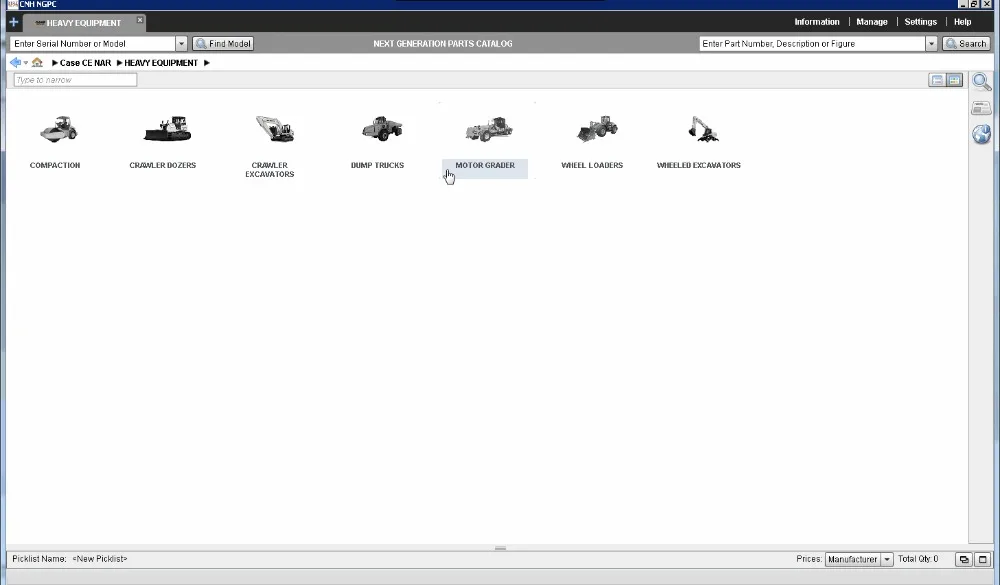Click the CNH NGPC app icon in title bar

point(13,4)
